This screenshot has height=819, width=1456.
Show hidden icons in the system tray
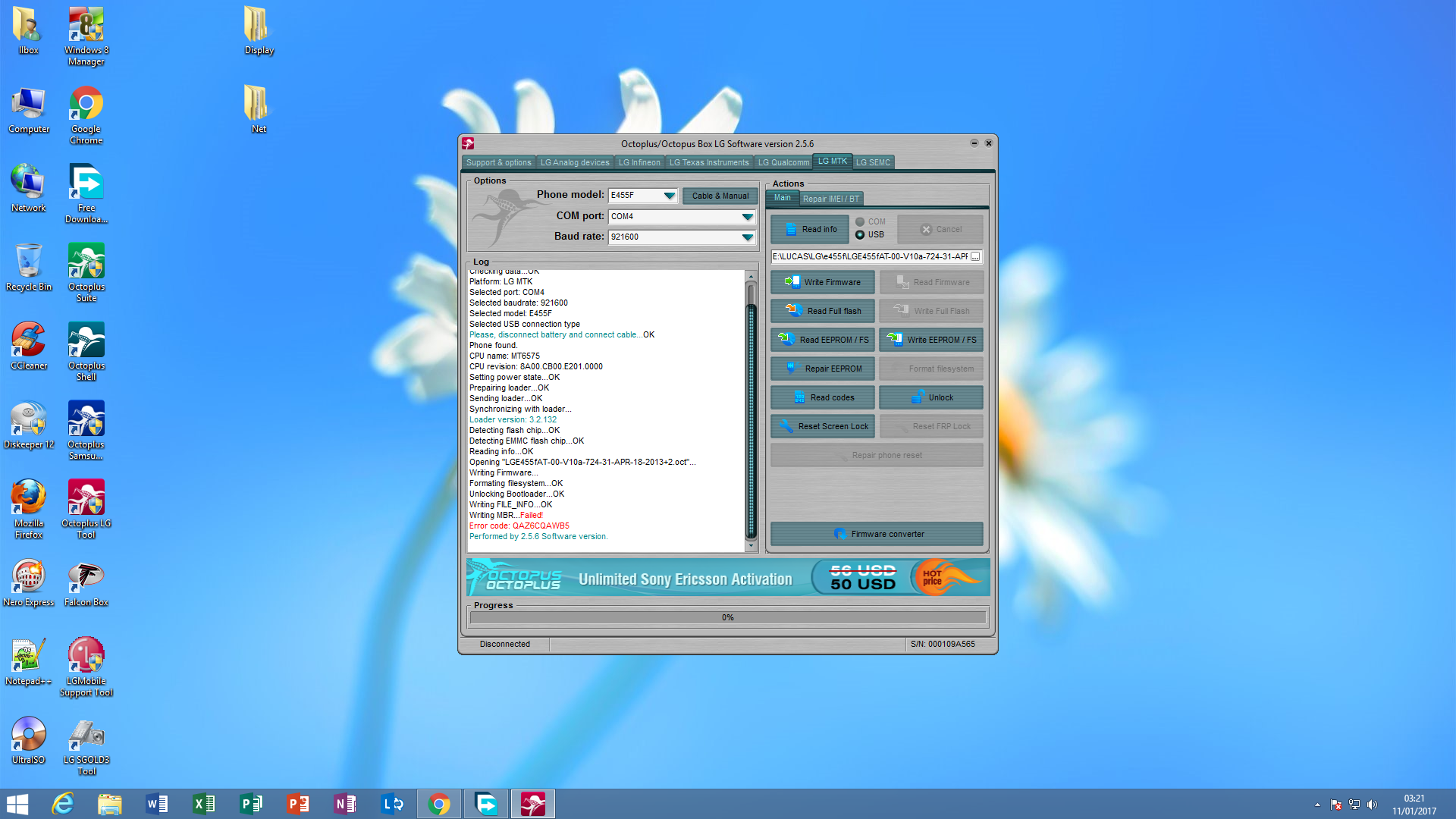(1317, 805)
